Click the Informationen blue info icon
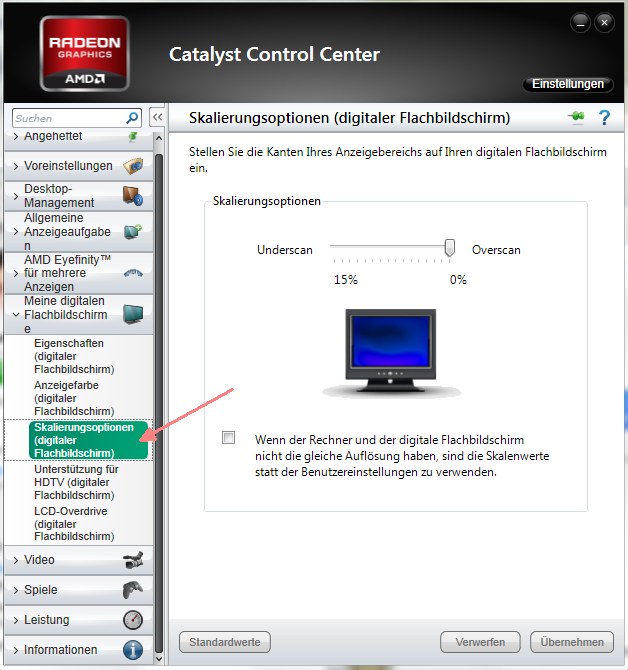Viewport: 628px width, 670px height. click(133, 650)
